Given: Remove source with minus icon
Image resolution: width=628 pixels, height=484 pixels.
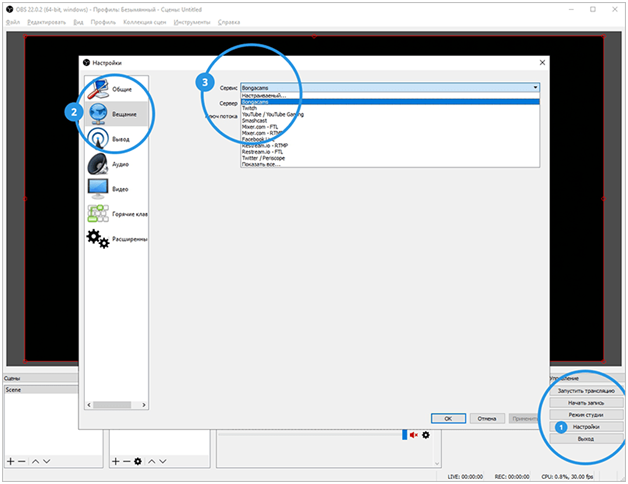Looking at the screenshot, I should [x=127, y=462].
